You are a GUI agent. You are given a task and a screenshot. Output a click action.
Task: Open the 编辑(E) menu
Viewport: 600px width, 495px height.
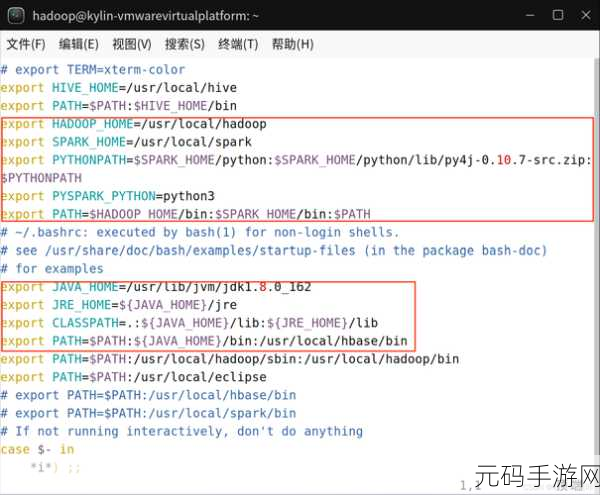78,44
